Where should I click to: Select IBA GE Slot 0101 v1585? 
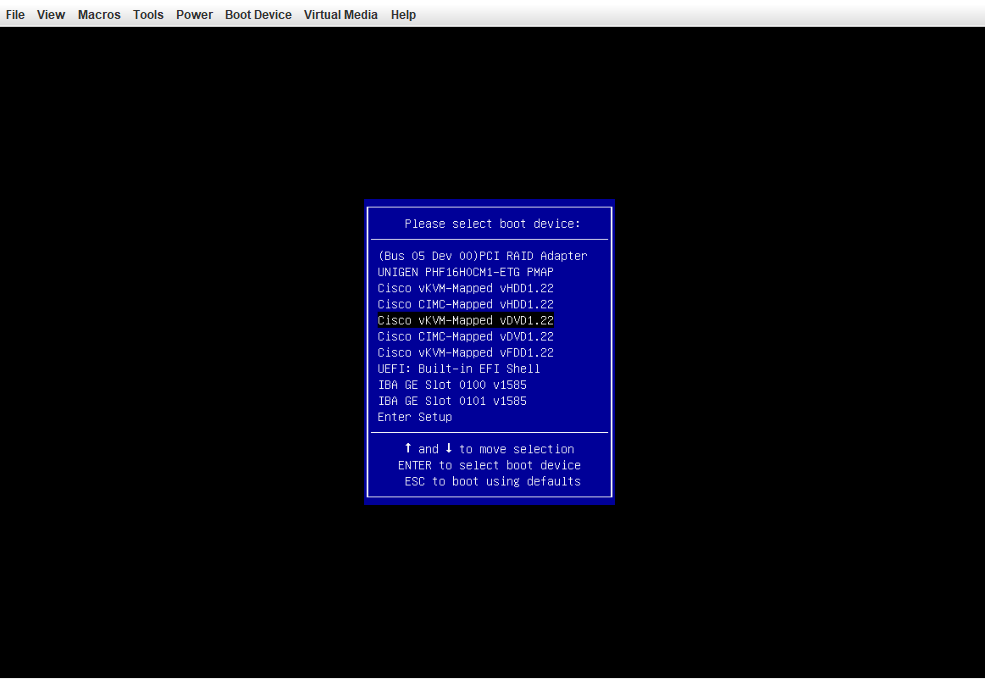(x=452, y=401)
